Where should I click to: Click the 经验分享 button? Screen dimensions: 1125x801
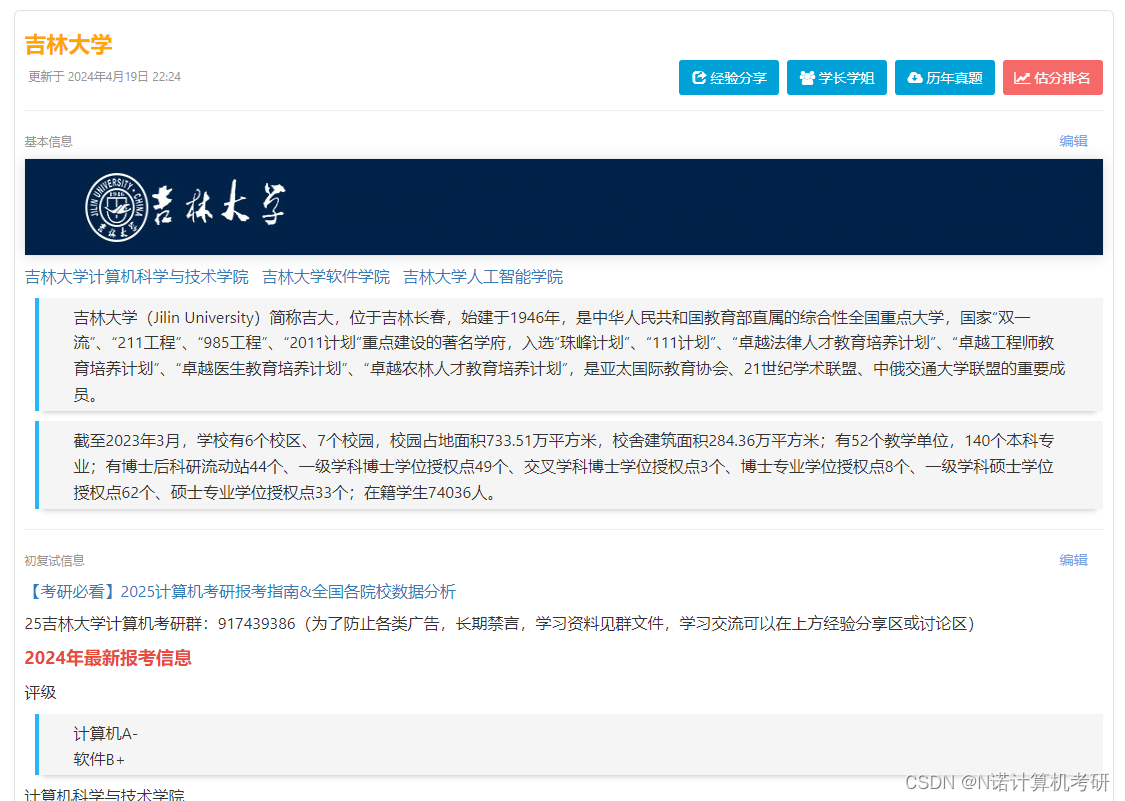tap(728, 78)
